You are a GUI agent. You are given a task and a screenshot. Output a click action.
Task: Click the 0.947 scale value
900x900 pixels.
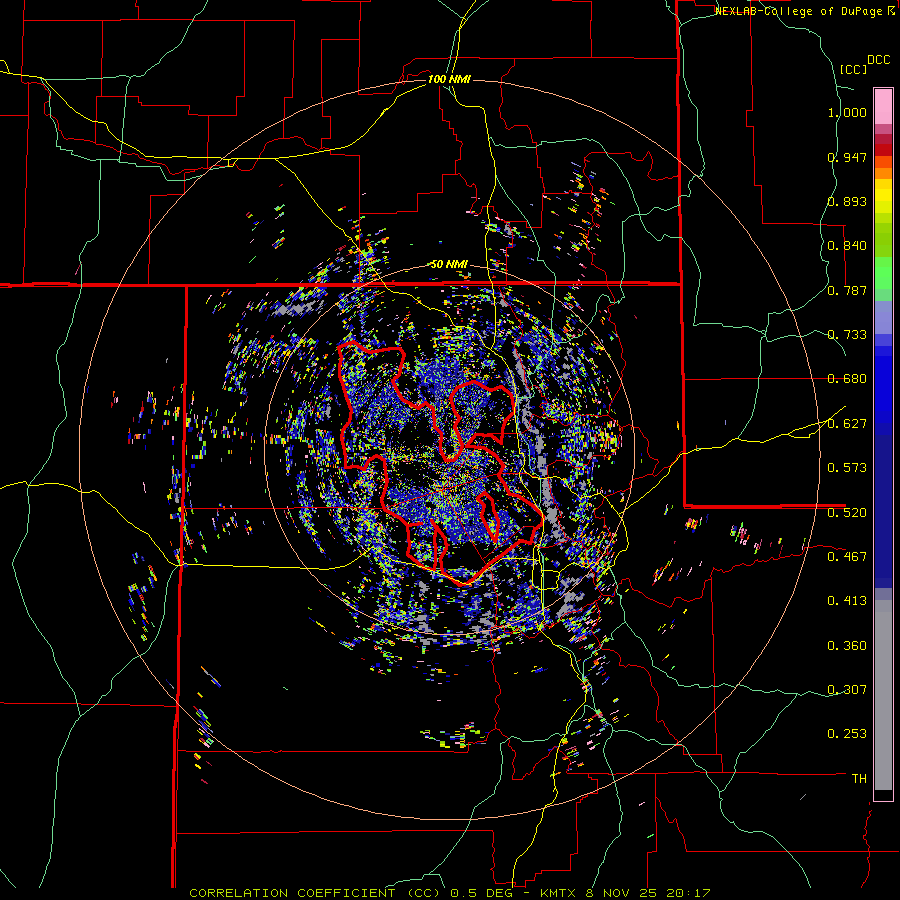pyautogui.click(x=847, y=157)
